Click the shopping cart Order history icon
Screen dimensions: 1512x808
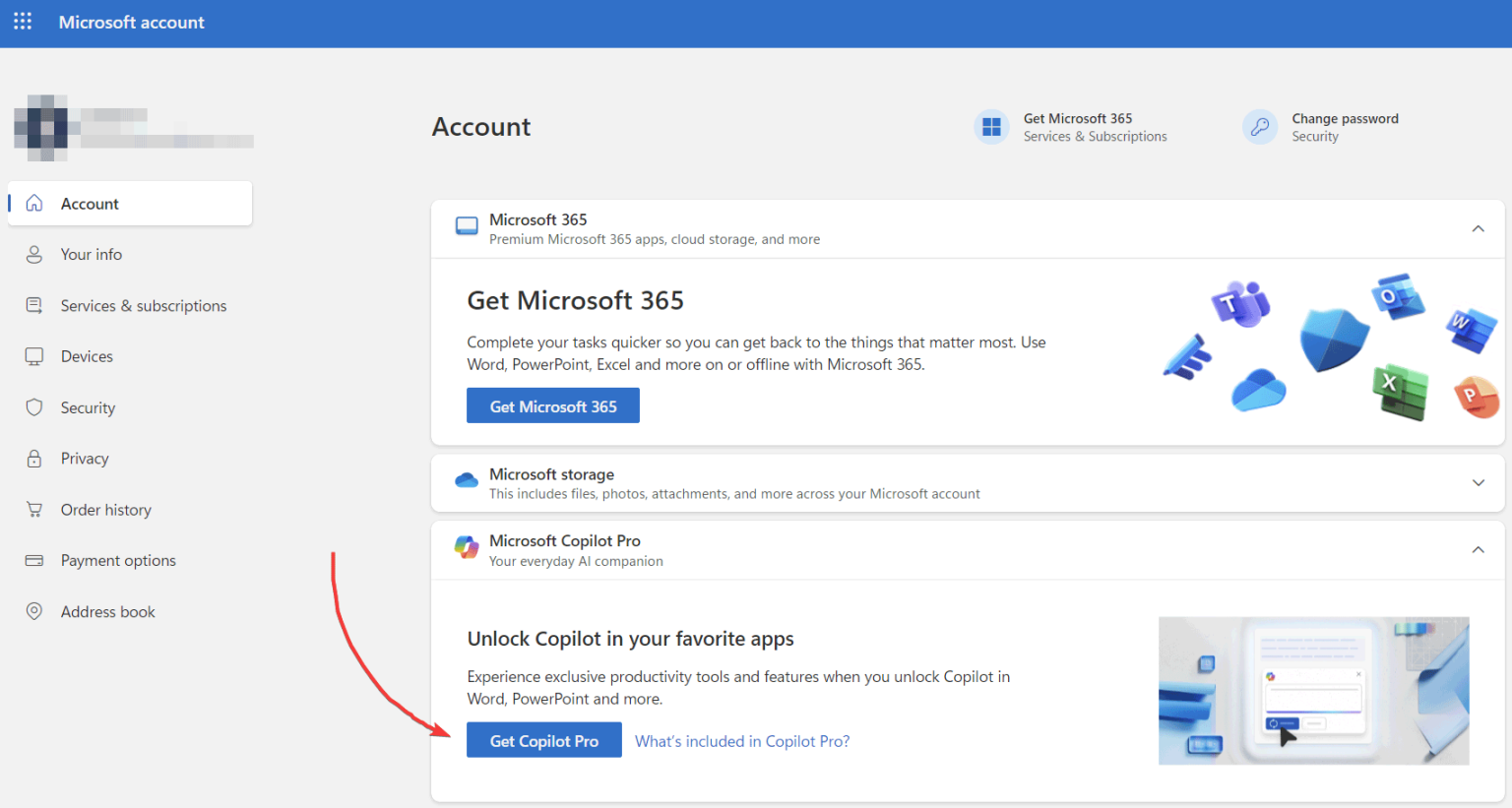pyautogui.click(x=34, y=510)
